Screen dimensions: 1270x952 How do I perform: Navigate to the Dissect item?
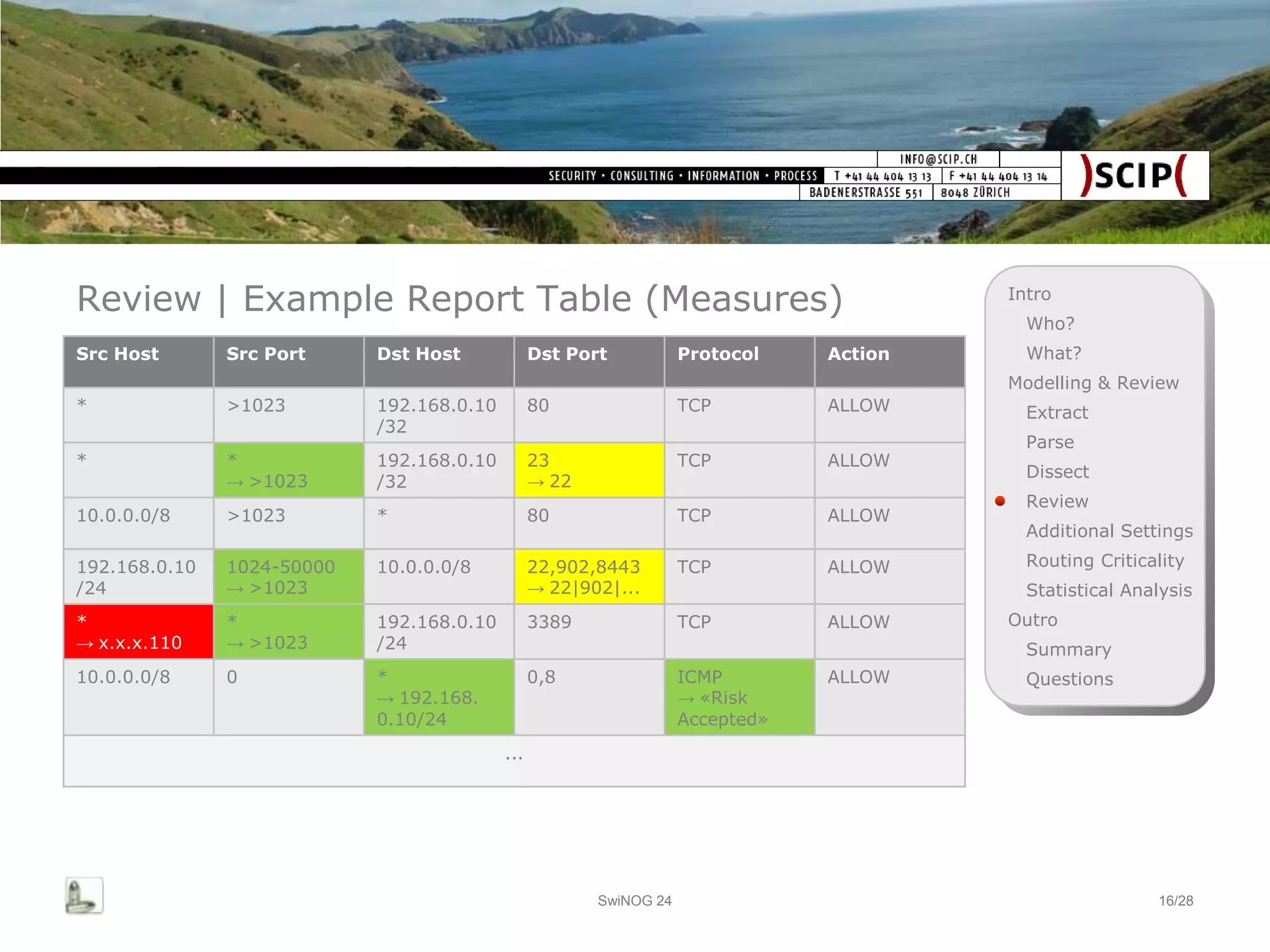1057,472
